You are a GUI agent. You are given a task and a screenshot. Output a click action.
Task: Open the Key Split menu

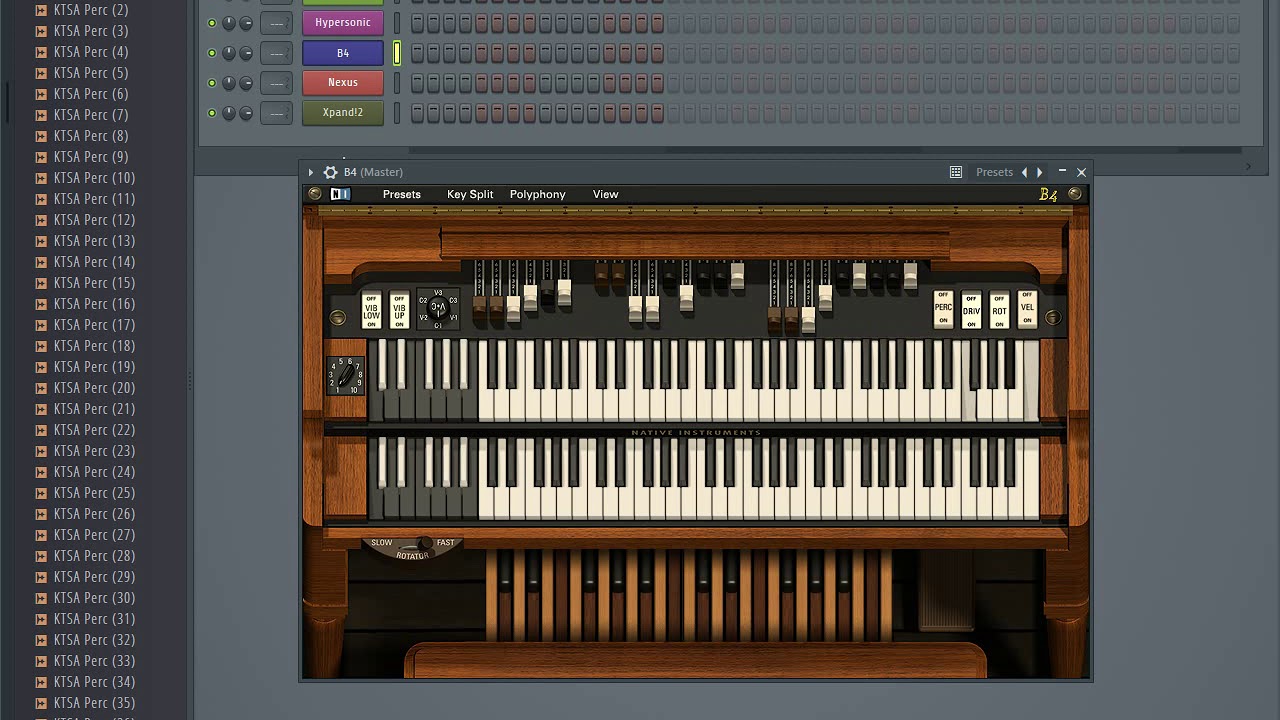click(470, 194)
